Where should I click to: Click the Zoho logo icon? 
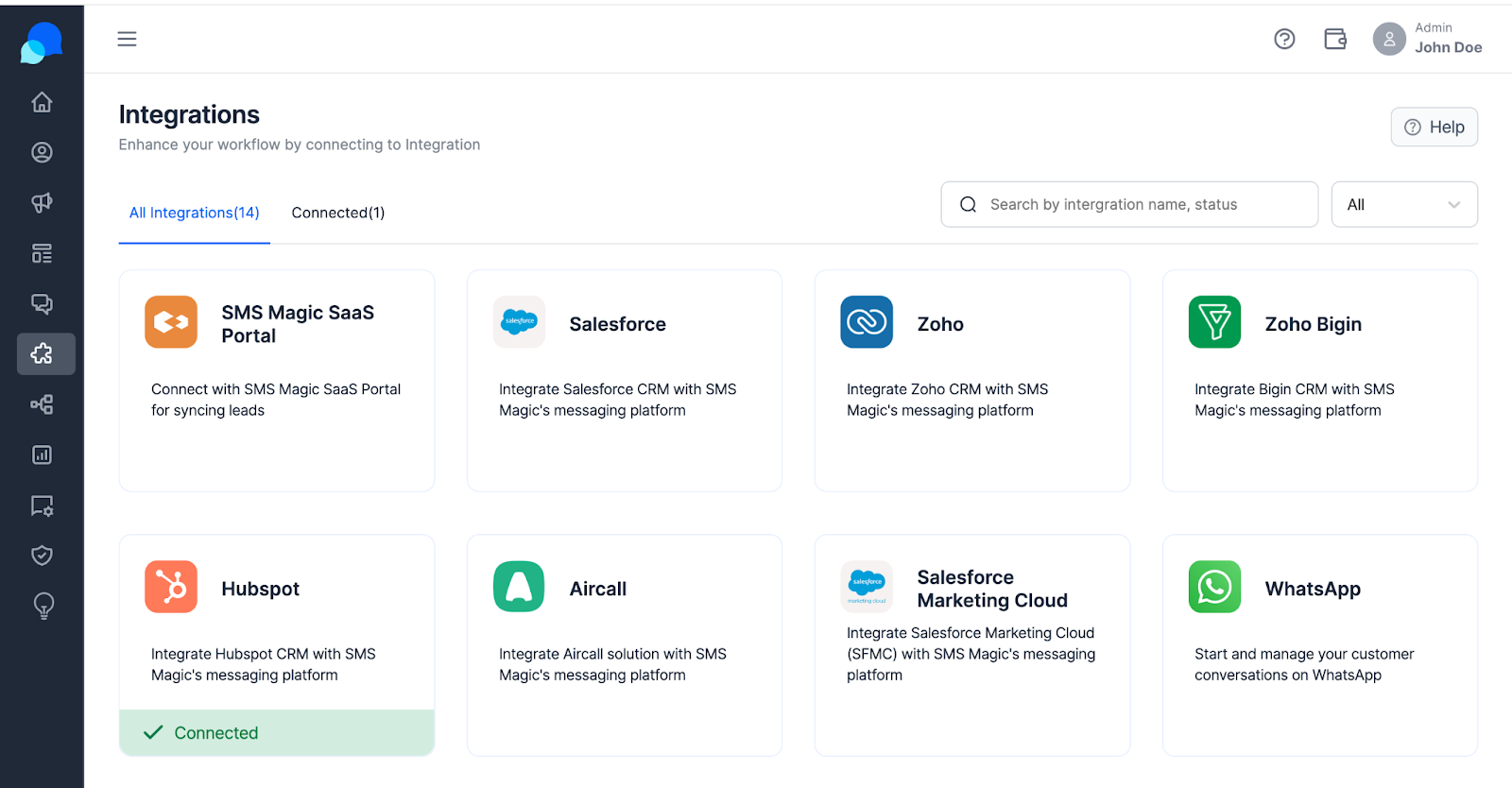(867, 322)
